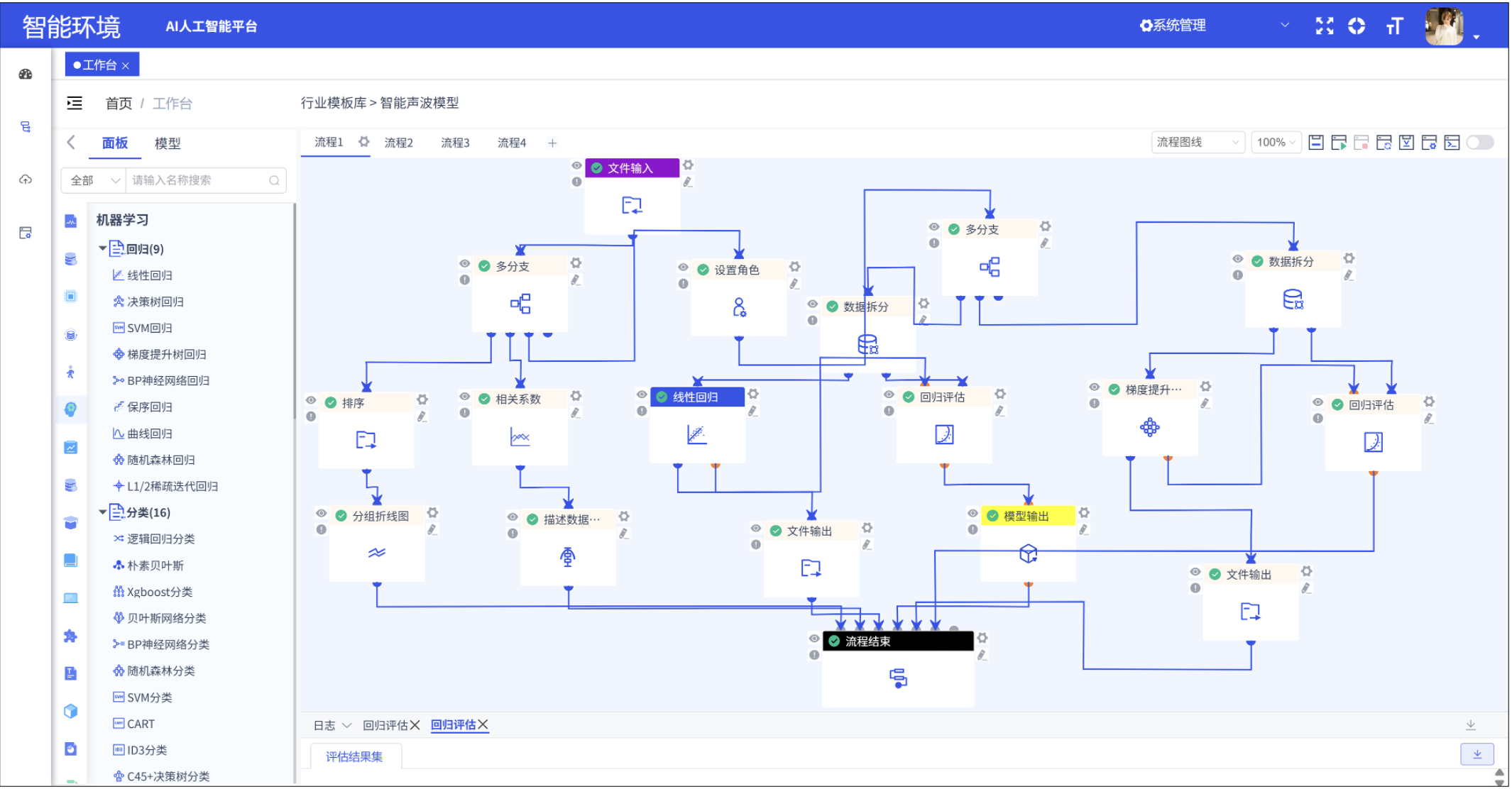This screenshot has width=1512, height=789.
Task: Click the gear icon beside 流程1 tab
Action: point(364,142)
